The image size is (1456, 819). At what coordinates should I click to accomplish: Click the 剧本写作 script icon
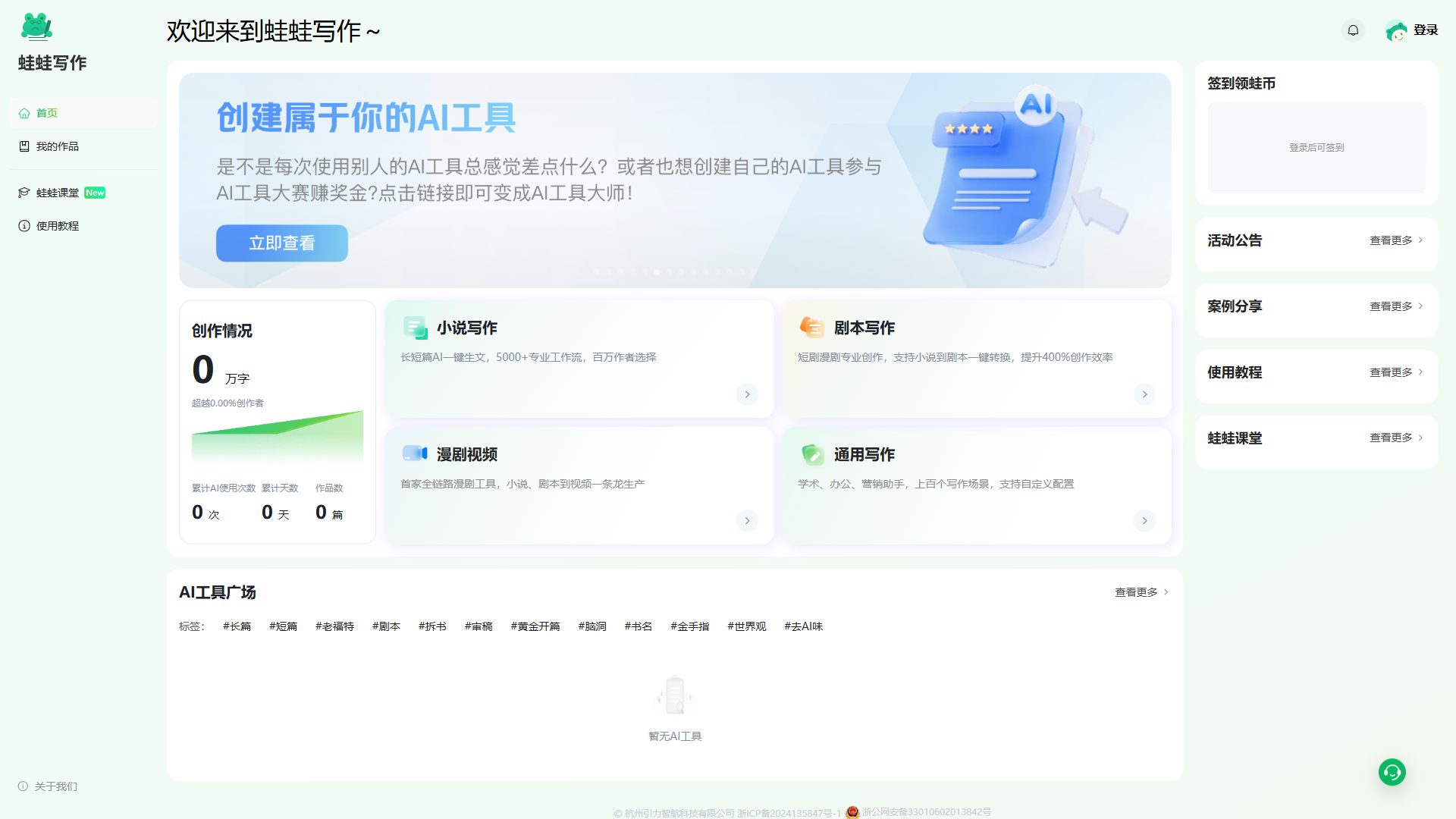[811, 328]
